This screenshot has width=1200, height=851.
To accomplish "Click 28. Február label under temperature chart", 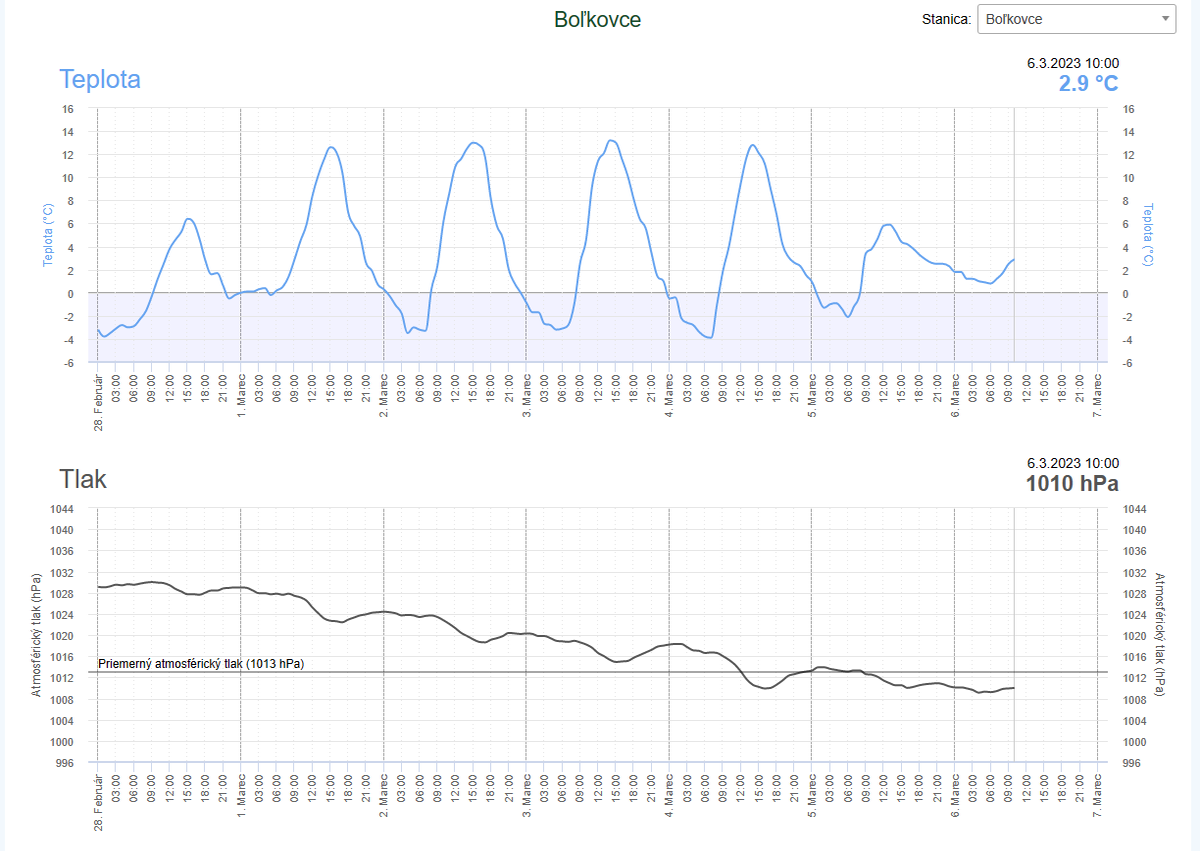I will (99, 403).
